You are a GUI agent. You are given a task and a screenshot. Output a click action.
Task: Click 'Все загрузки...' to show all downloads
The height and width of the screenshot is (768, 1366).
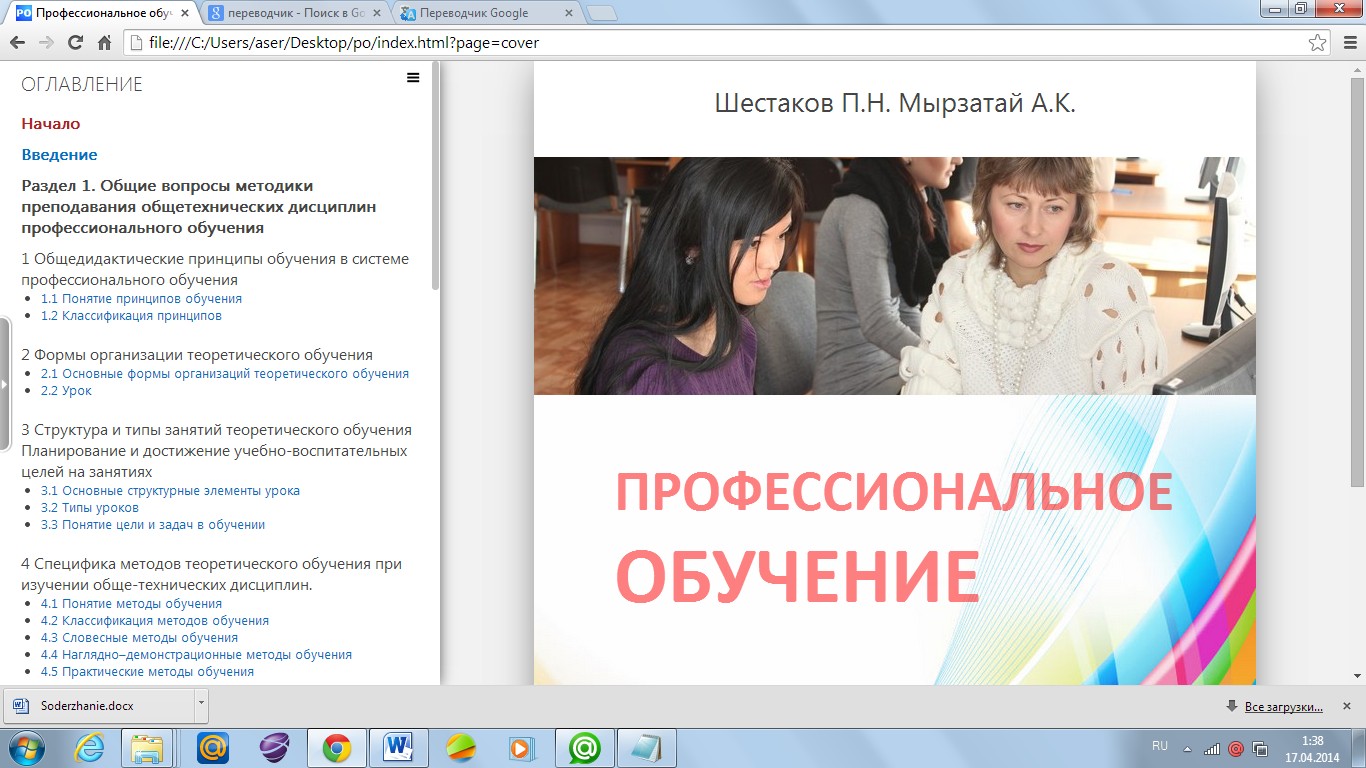tap(1283, 707)
